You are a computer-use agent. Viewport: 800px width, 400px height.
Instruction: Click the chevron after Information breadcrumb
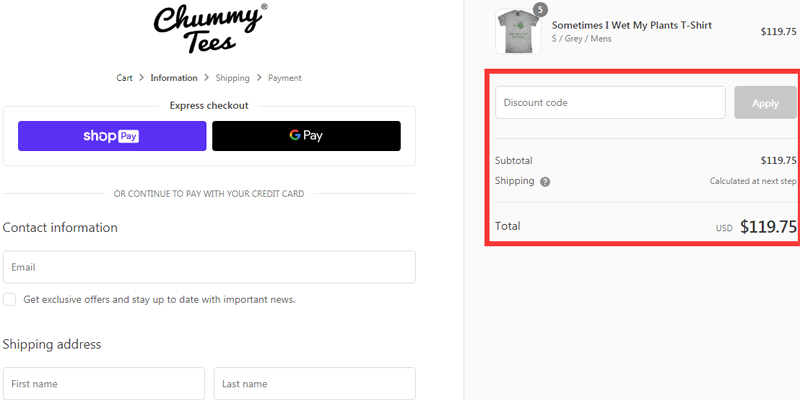pos(206,78)
